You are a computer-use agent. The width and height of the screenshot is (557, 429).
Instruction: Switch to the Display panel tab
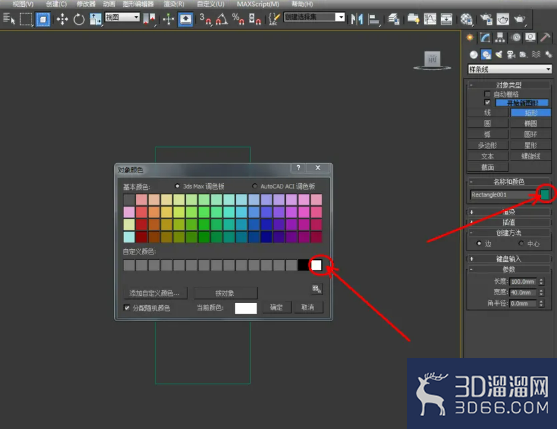click(530, 38)
